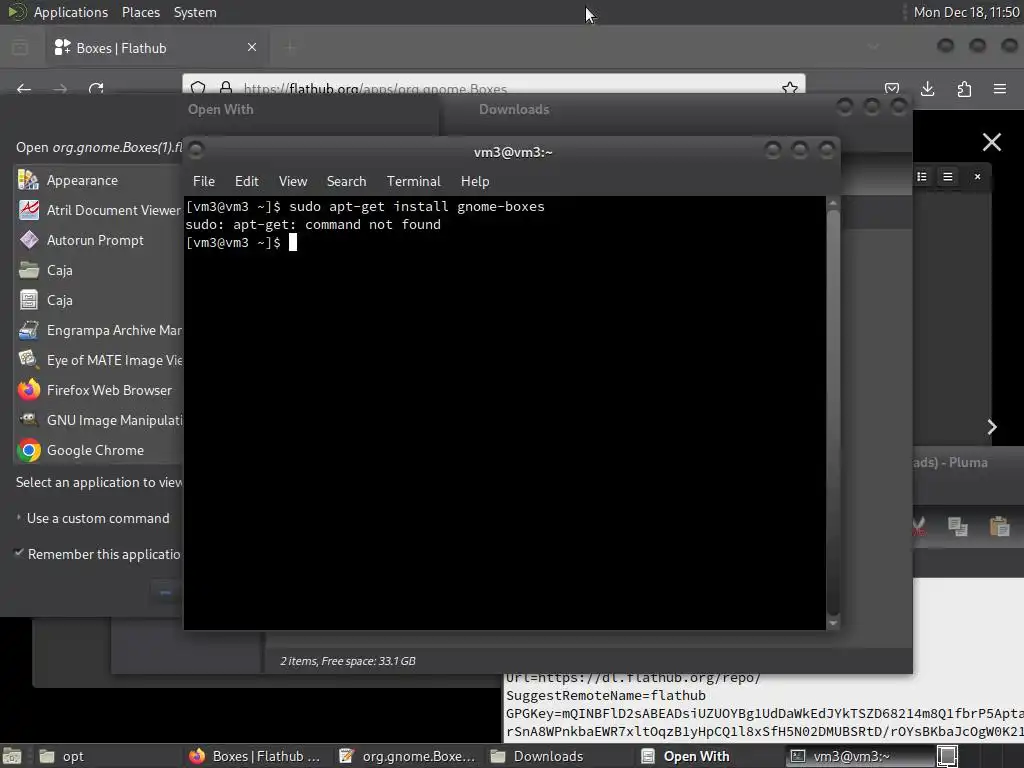Click the Firefox shield tracking protection icon
The image size is (1024, 768).
pyautogui.click(x=199, y=88)
